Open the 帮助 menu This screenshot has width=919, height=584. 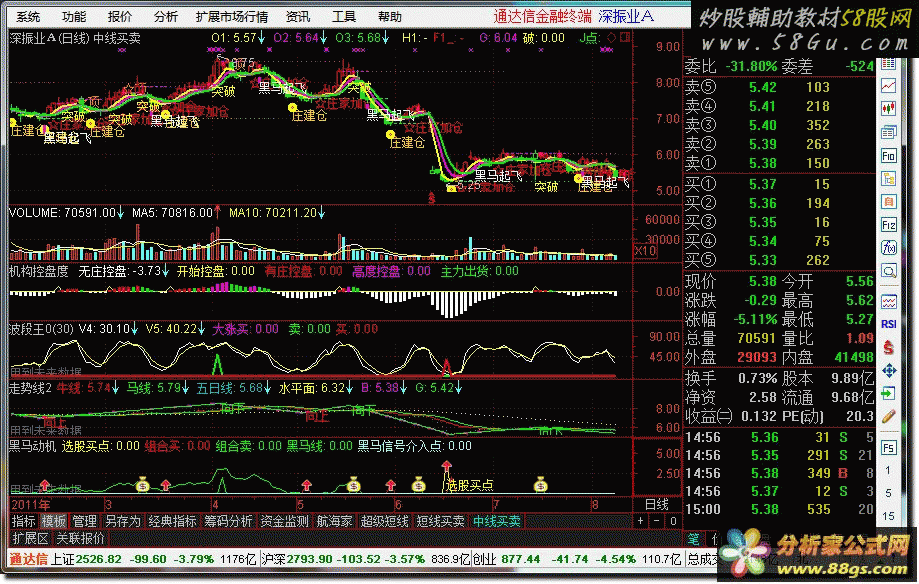[x=390, y=16]
